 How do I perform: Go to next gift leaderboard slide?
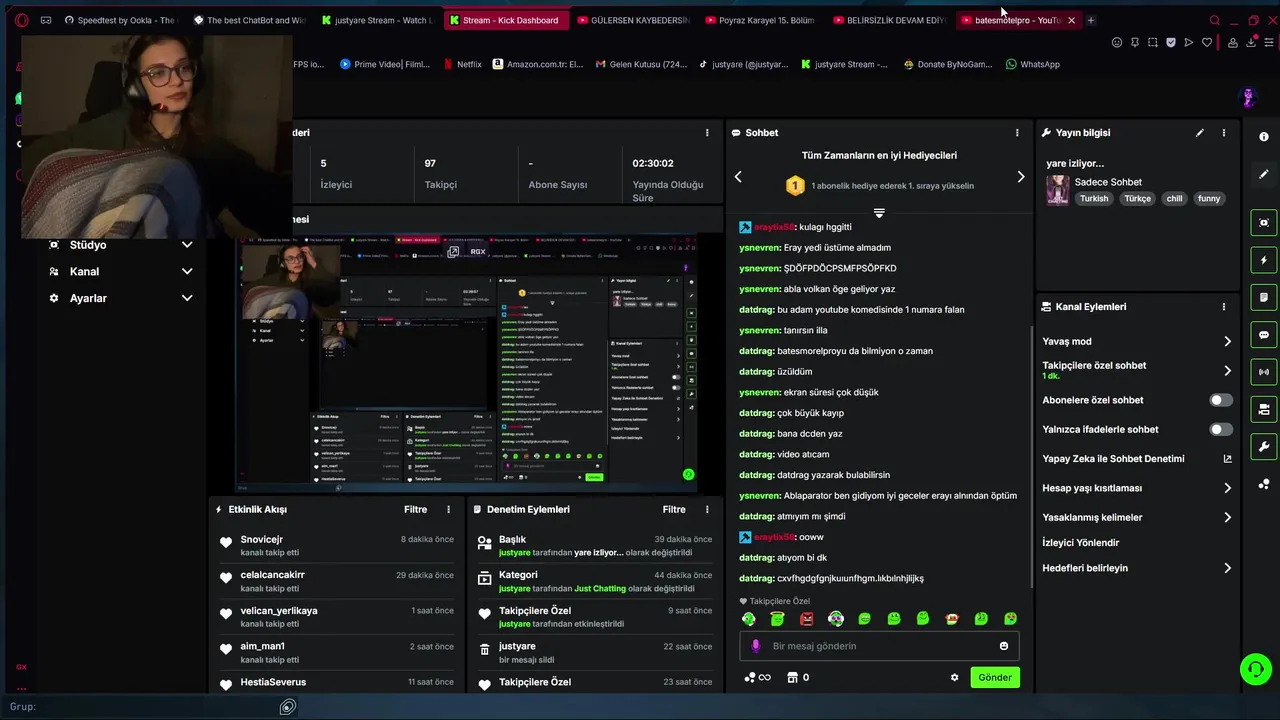coord(1020,177)
